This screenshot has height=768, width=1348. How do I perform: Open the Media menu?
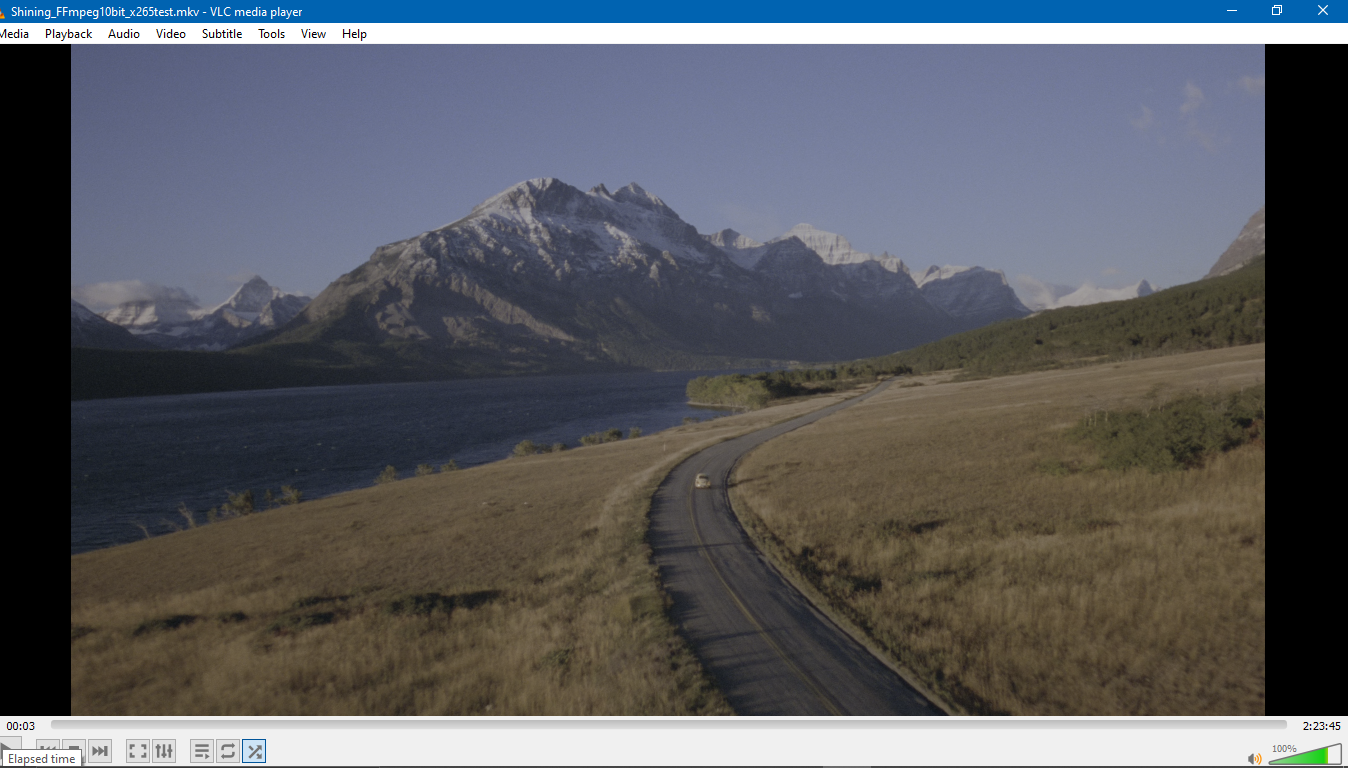pos(14,34)
